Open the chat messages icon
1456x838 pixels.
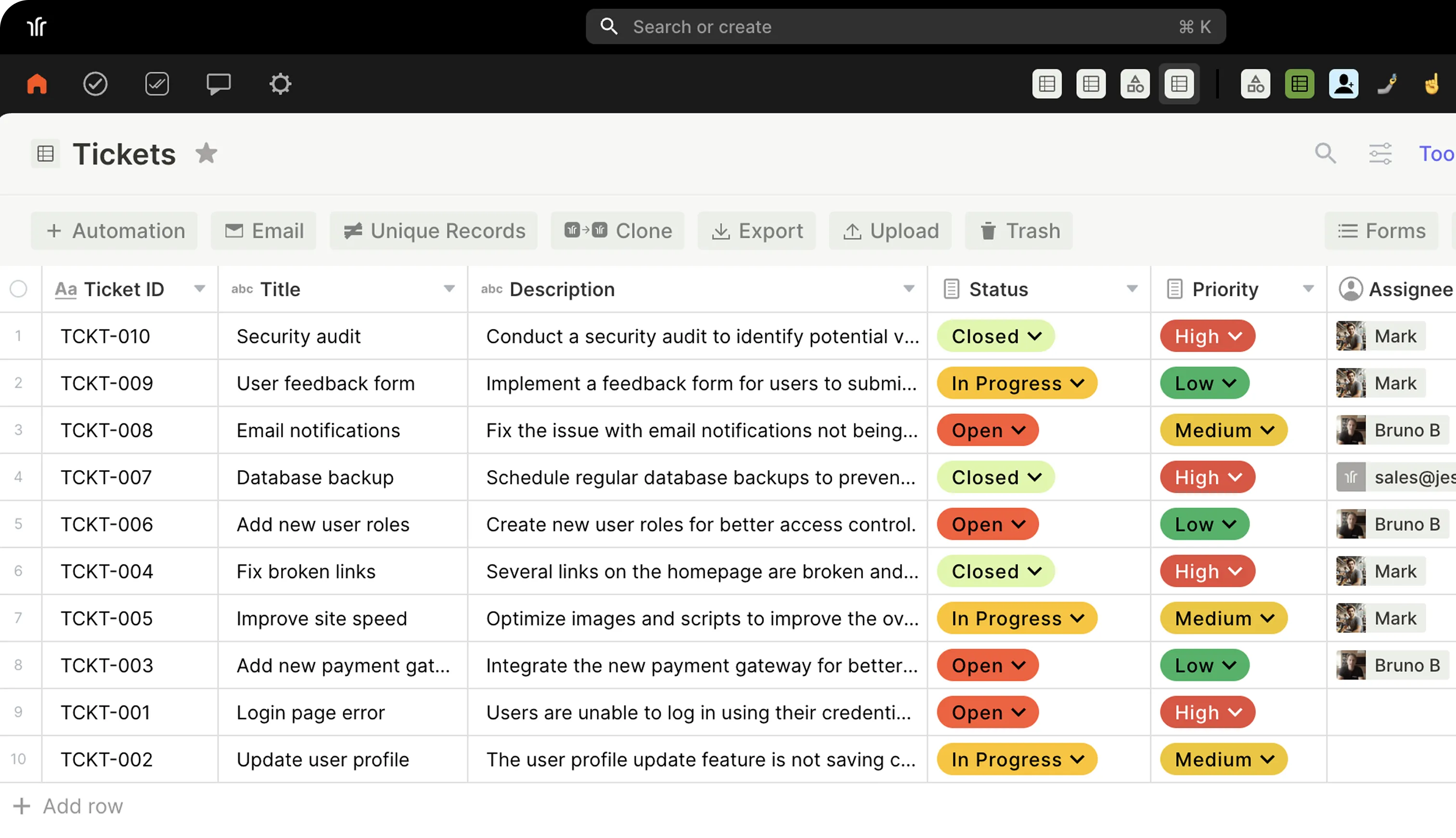click(x=219, y=84)
